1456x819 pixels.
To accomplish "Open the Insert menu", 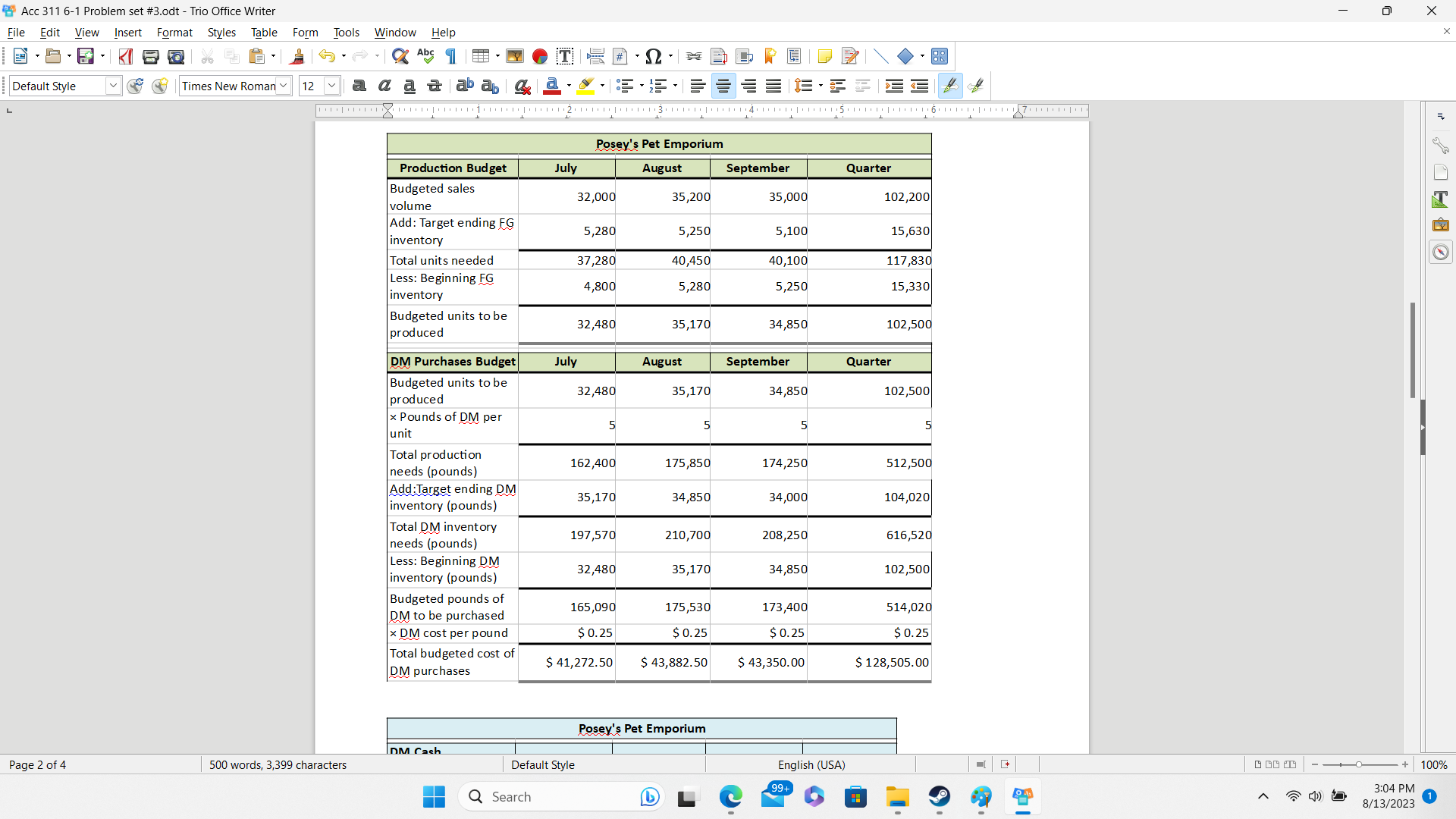I will click(127, 32).
